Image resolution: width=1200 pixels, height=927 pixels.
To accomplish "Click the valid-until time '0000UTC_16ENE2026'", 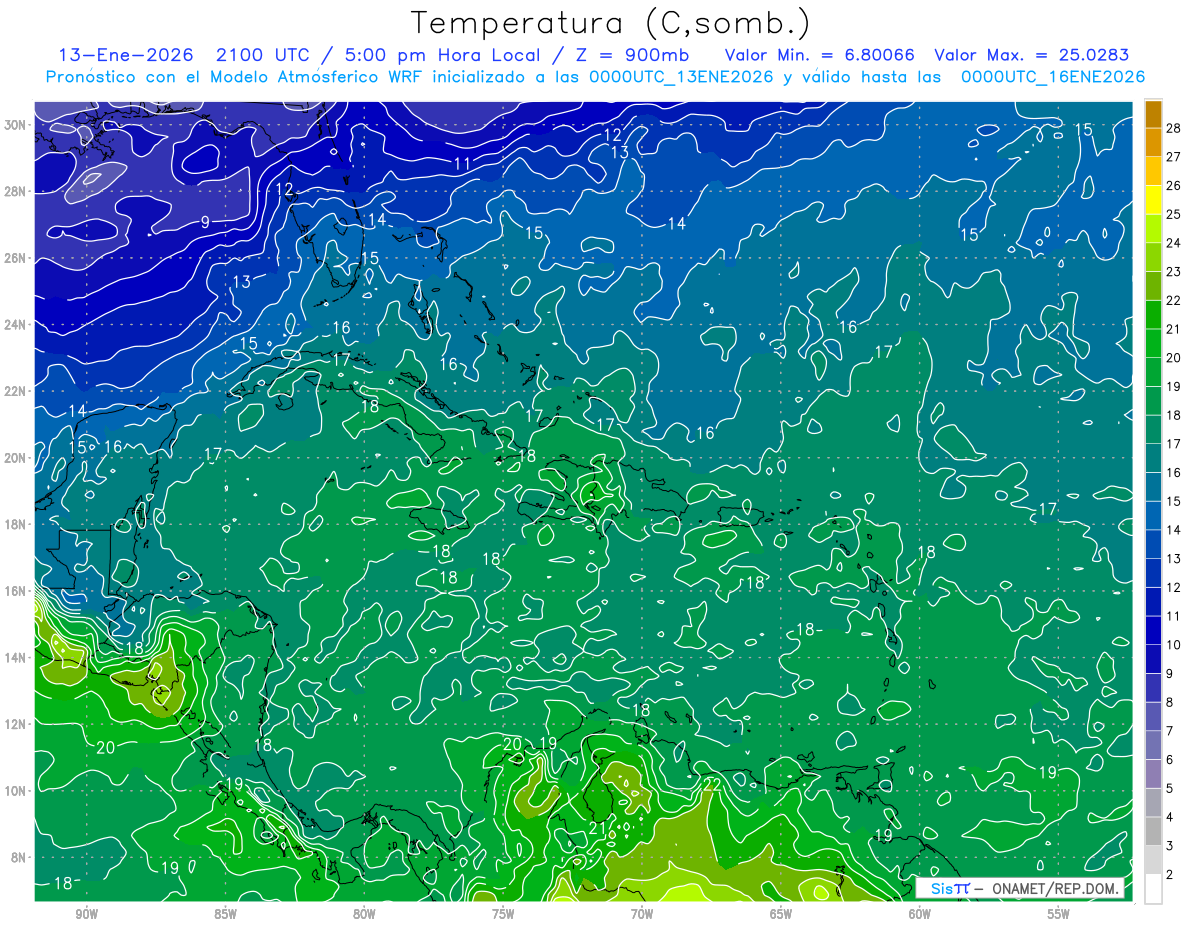I will 1053,77.
